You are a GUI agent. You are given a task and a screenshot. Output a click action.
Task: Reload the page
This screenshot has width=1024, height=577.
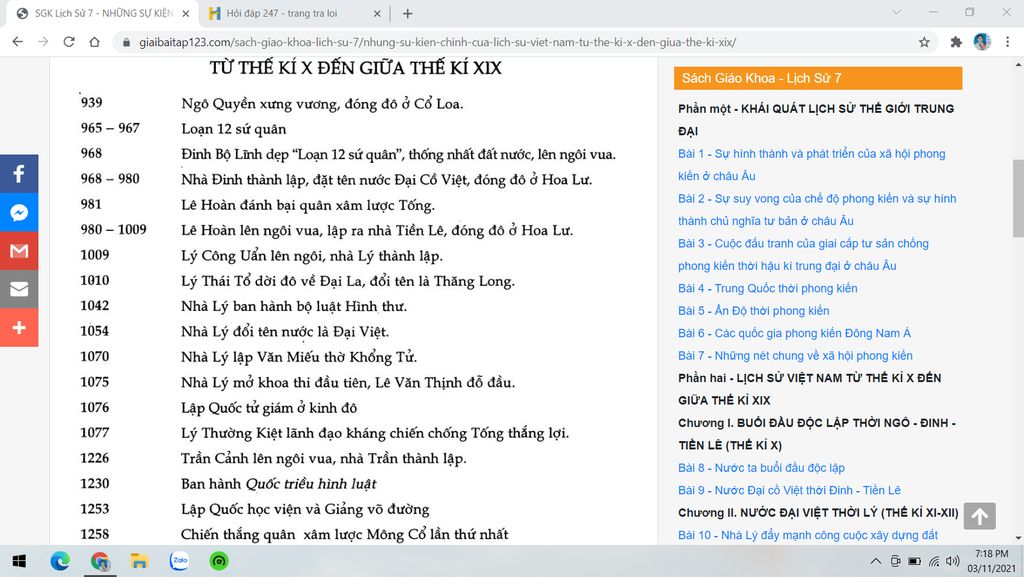(69, 42)
